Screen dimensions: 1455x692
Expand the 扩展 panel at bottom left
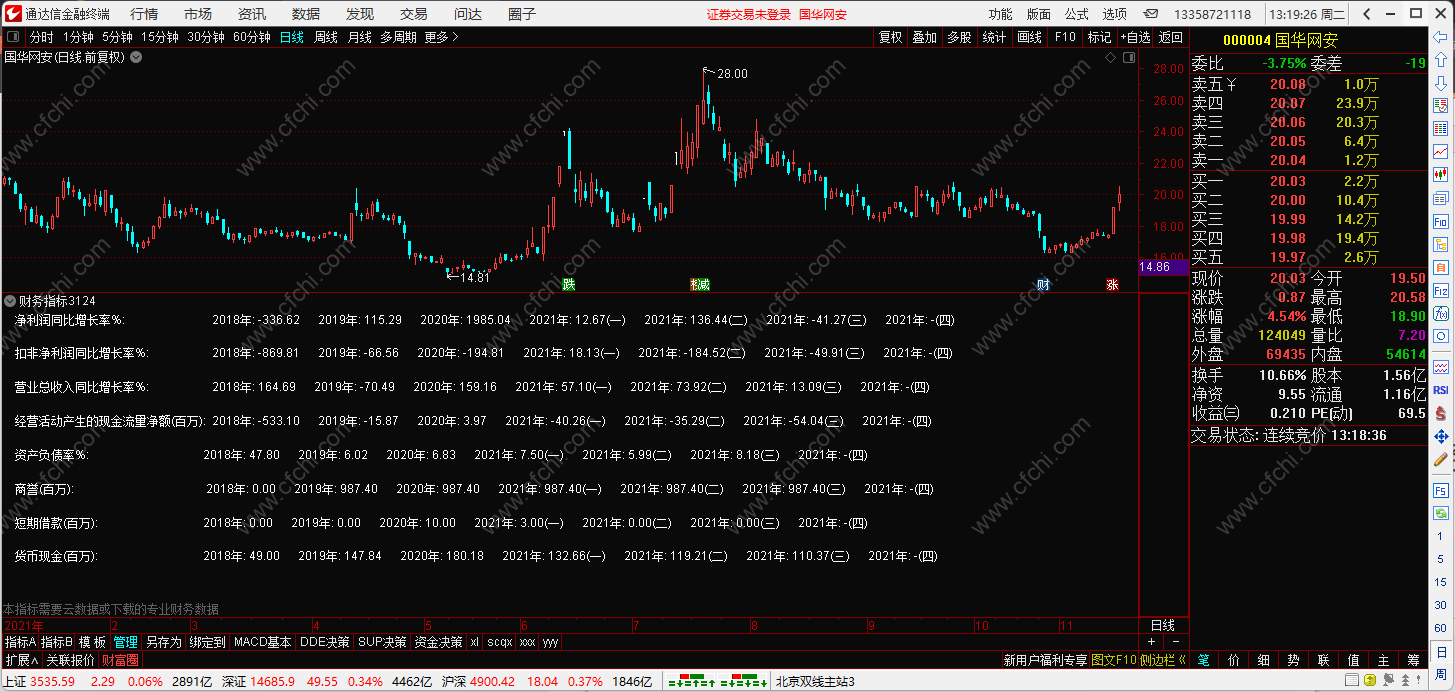pyautogui.click(x=21, y=660)
